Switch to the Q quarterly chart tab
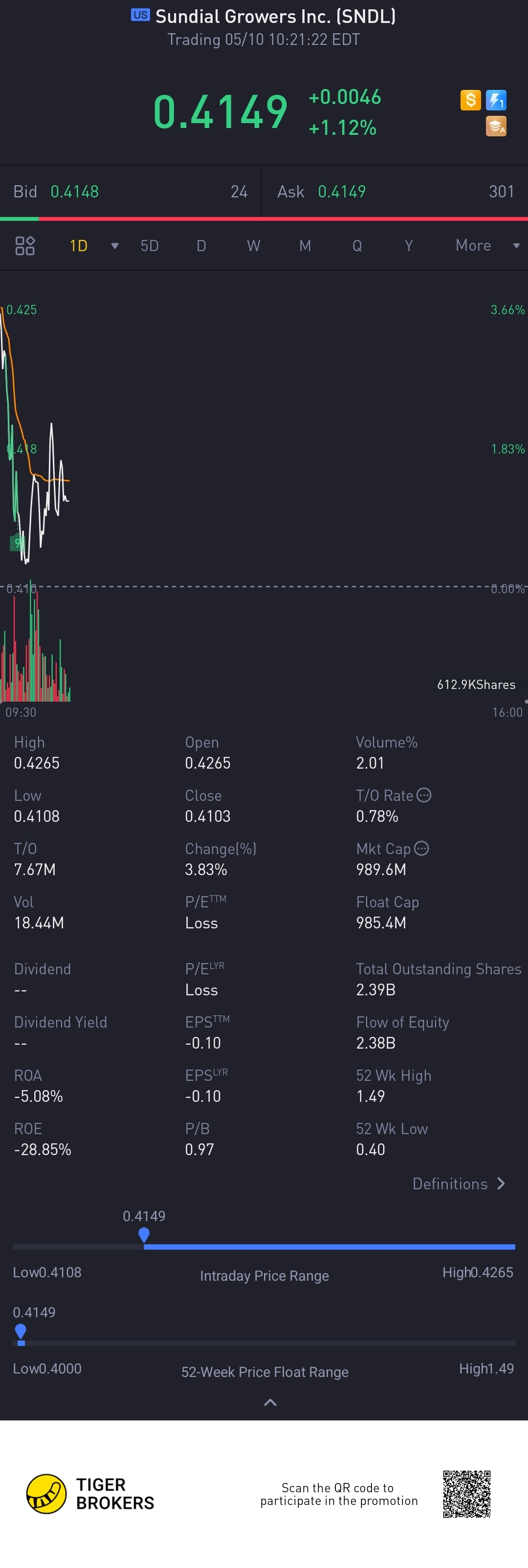Screen dimensions: 528x1568 pyautogui.click(x=357, y=246)
